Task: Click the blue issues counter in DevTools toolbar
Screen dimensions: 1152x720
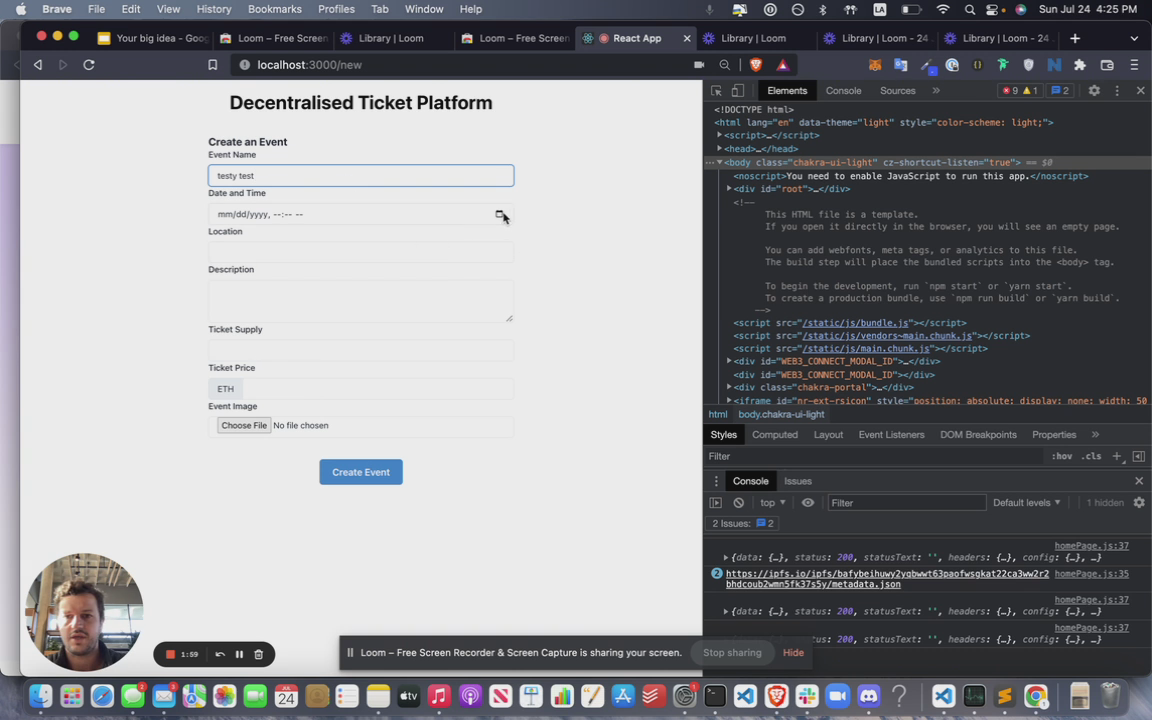Action: tap(1059, 90)
